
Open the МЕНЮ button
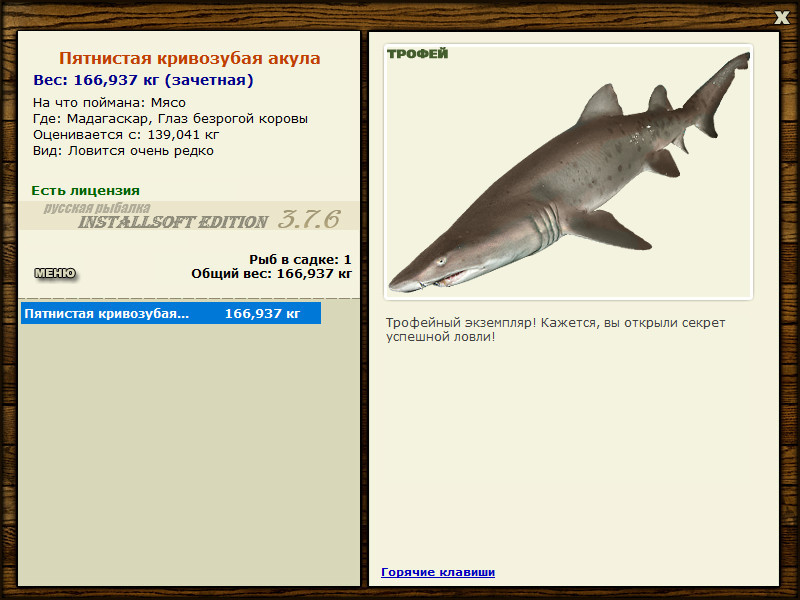(x=55, y=273)
